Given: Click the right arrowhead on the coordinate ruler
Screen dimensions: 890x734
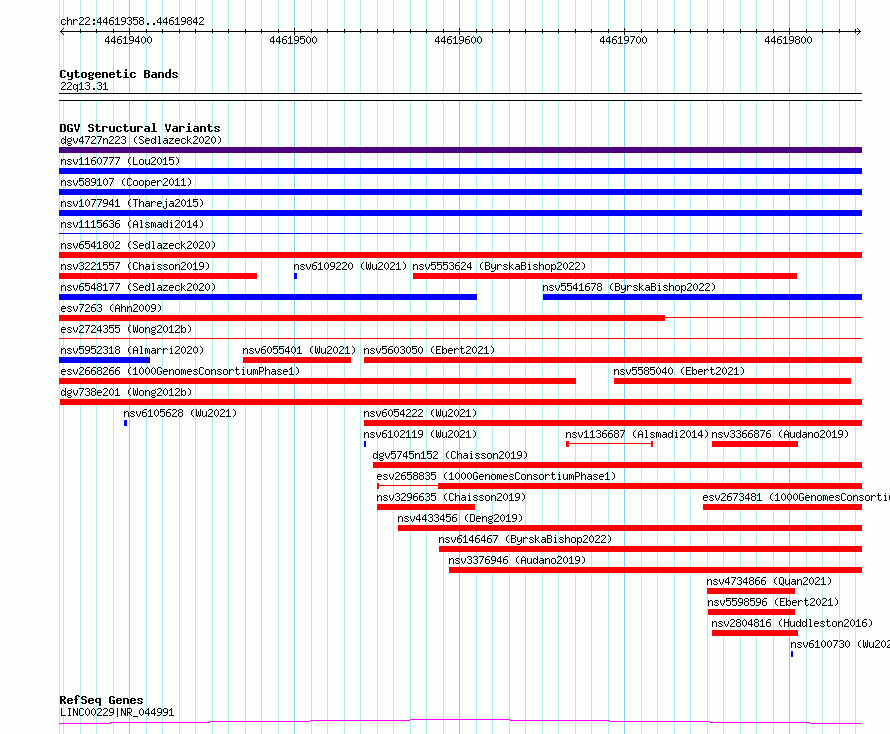Looking at the screenshot, I should 859,32.
